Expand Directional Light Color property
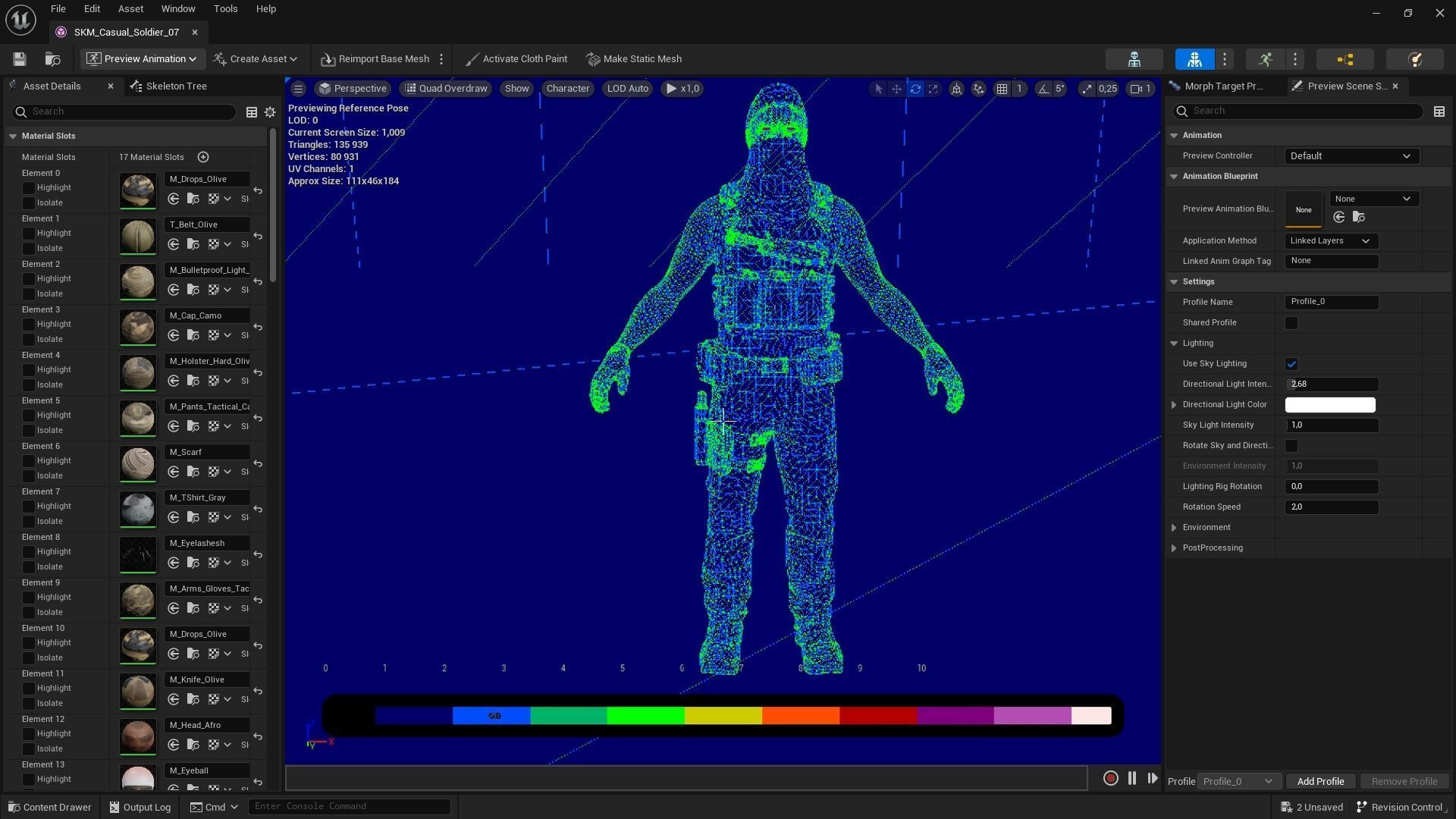Screen dimensions: 1456x819 pyautogui.click(x=1174, y=405)
